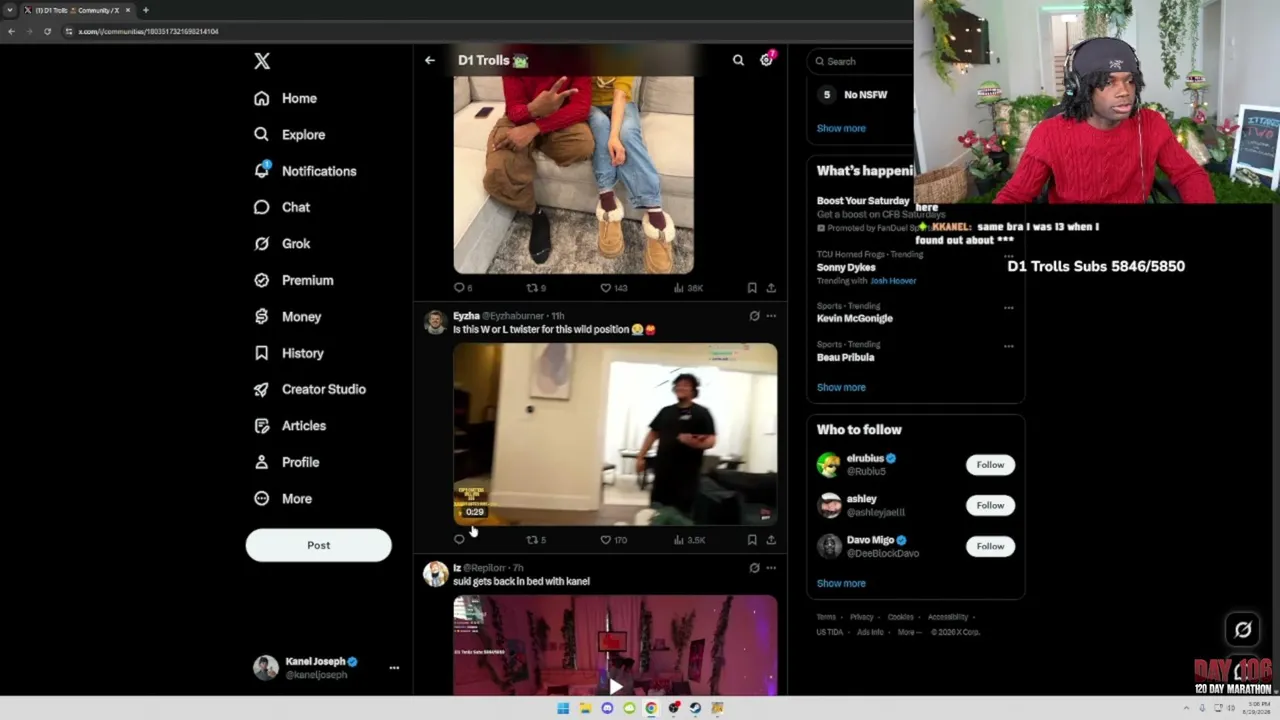The width and height of the screenshot is (1280, 720).
Task: Open more options on Iz's post
Action: tap(771, 568)
